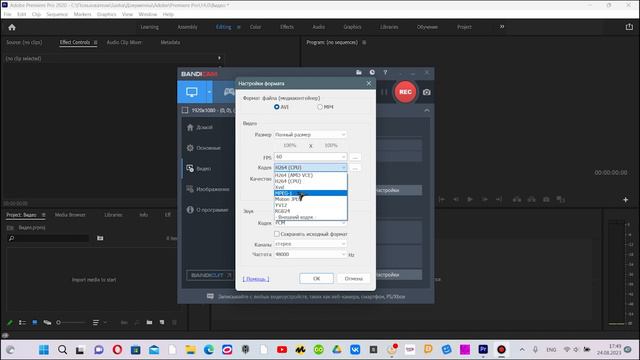Click Premiere Quick Export share icon
Image resolution: width=640 pixels, height=360 pixels.
[x=629, y=27]
